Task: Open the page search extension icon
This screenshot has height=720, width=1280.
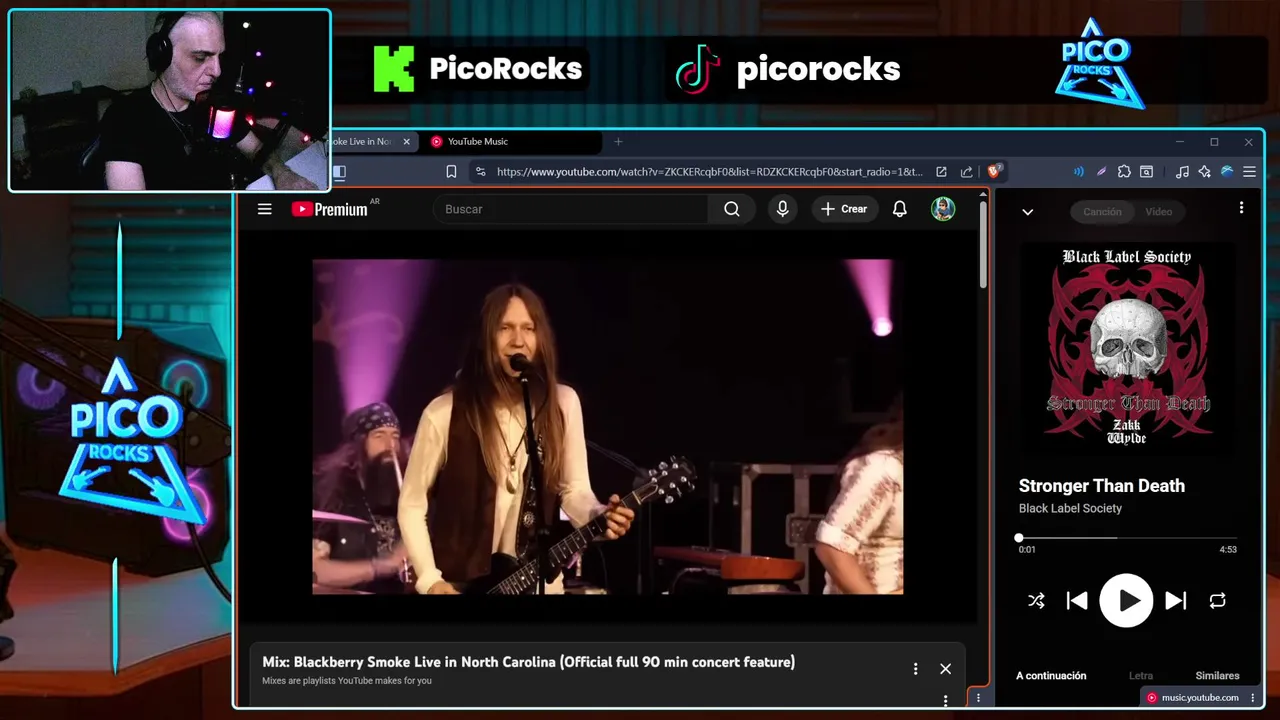Action: click(1147, 172)
